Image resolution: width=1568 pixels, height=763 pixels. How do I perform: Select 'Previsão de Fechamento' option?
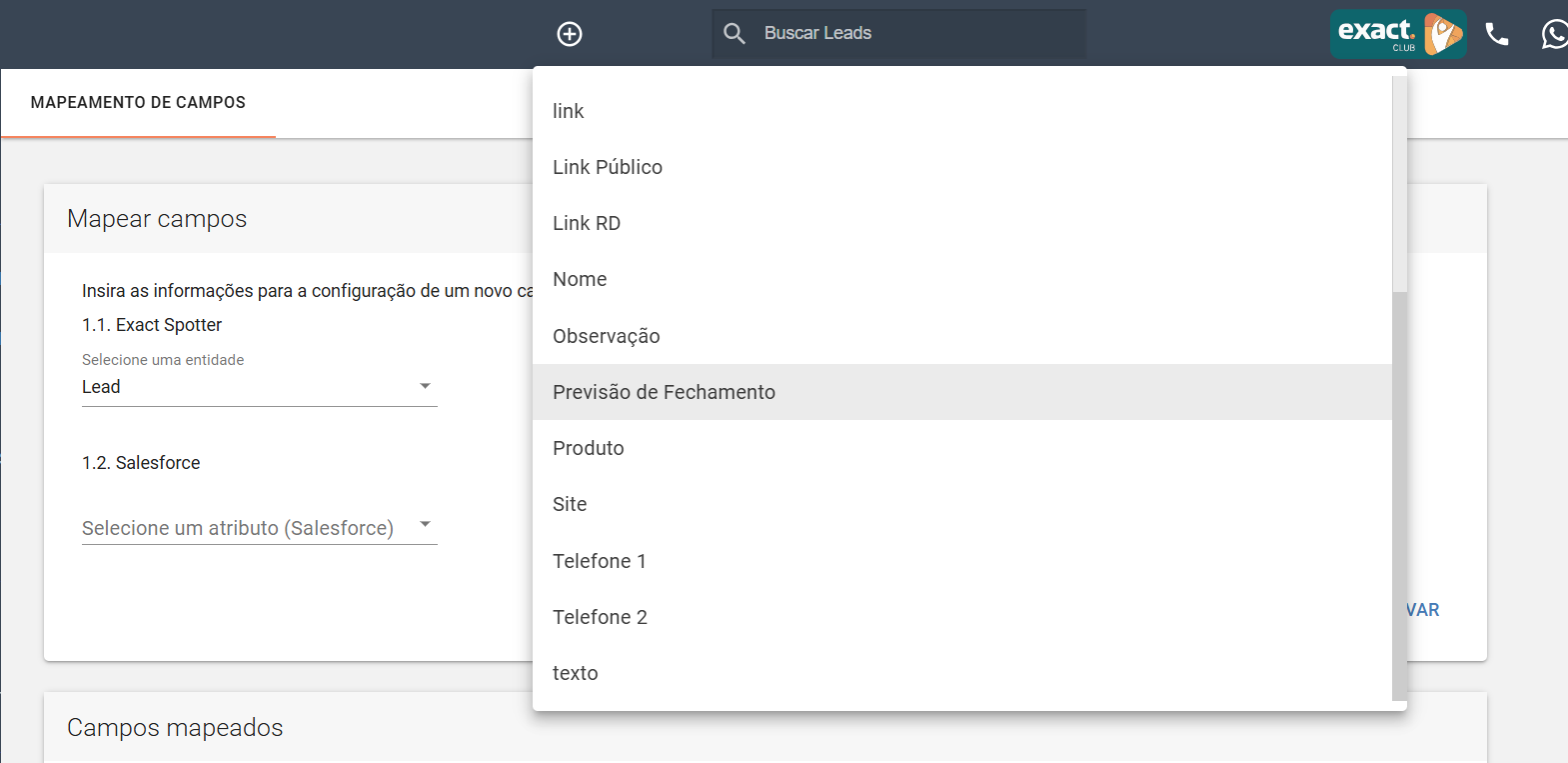point(962,392)
